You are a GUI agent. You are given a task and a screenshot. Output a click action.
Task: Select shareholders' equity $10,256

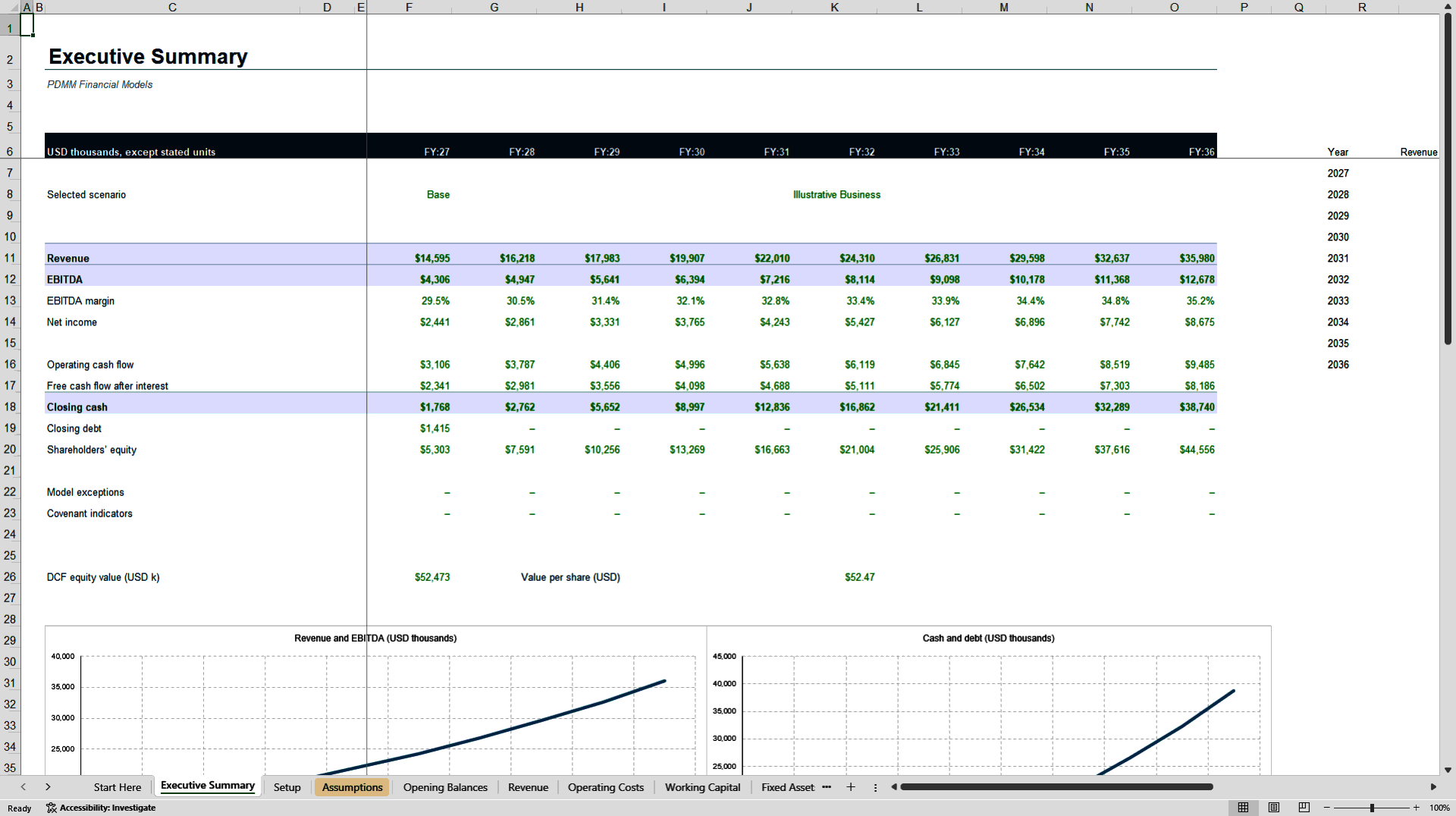click(602, 449)
